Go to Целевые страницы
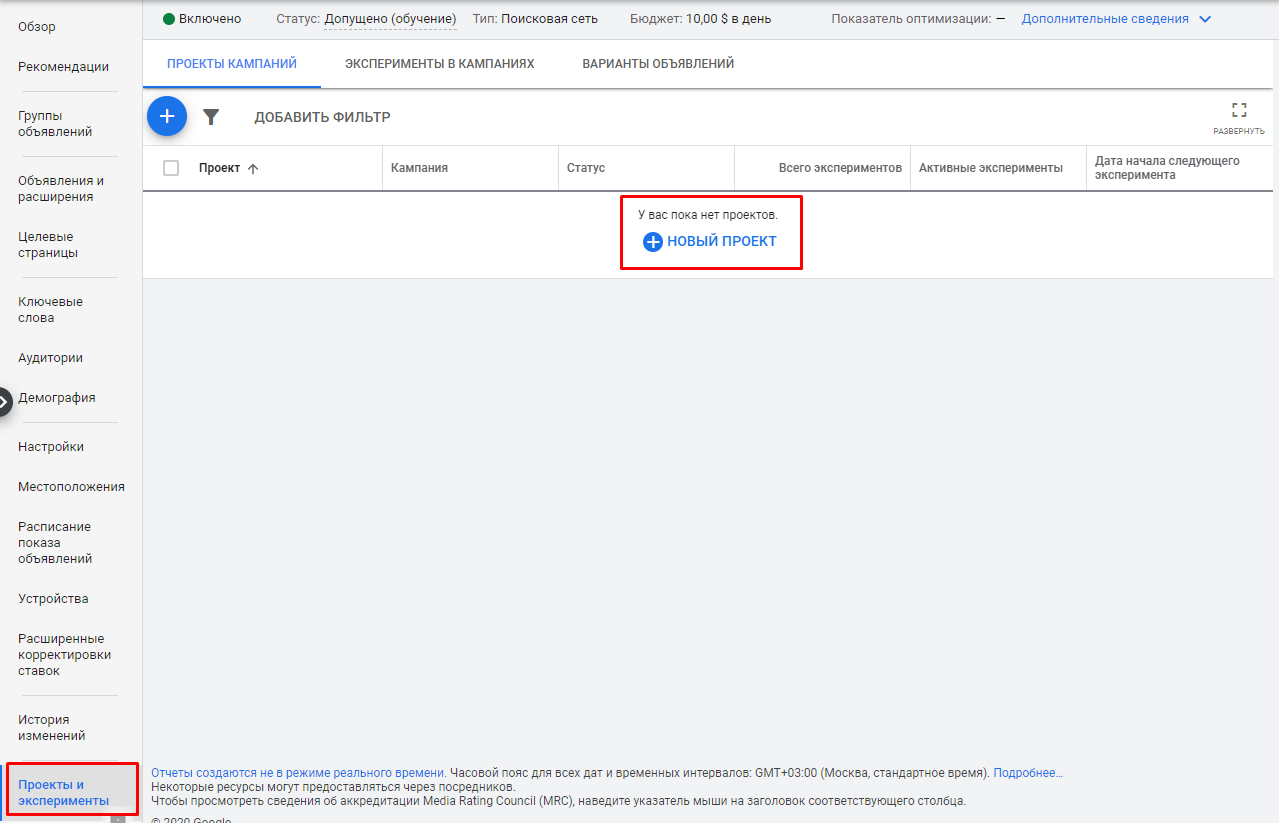The image size is (1279, 823). pyautogui.click(x=48, y=245)
